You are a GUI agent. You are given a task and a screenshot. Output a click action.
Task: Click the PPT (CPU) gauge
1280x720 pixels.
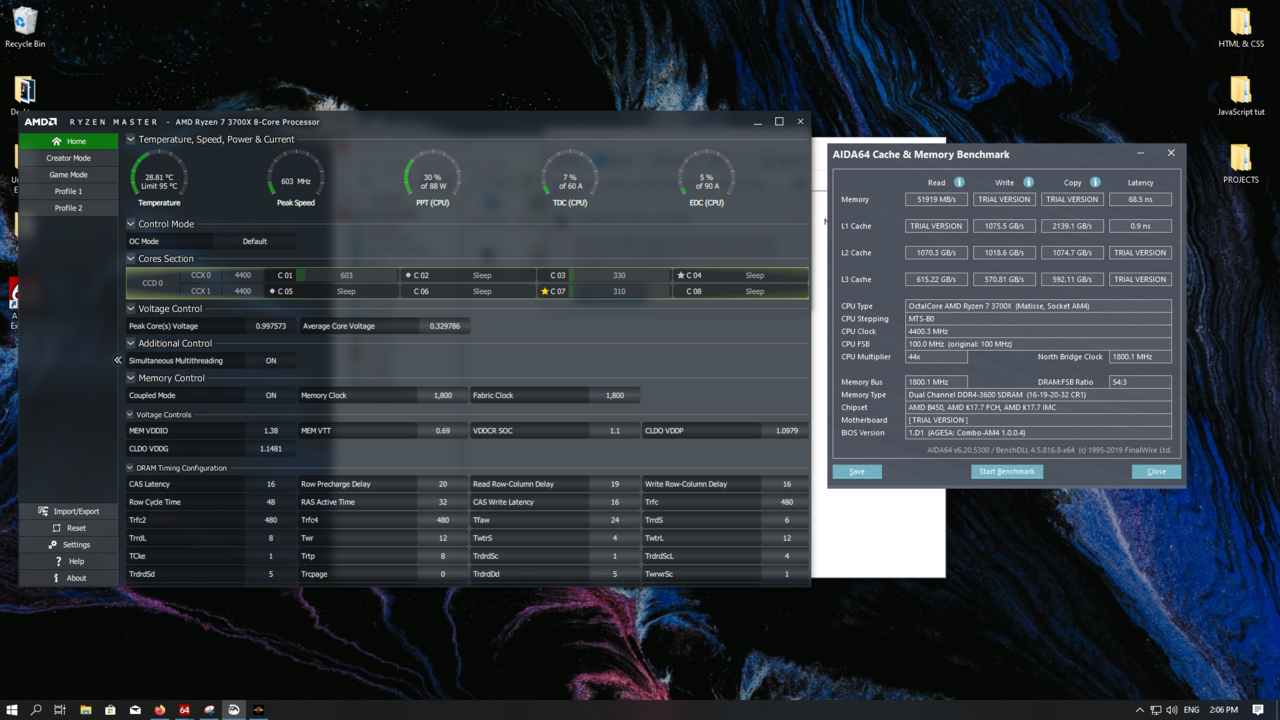[432, 178]
